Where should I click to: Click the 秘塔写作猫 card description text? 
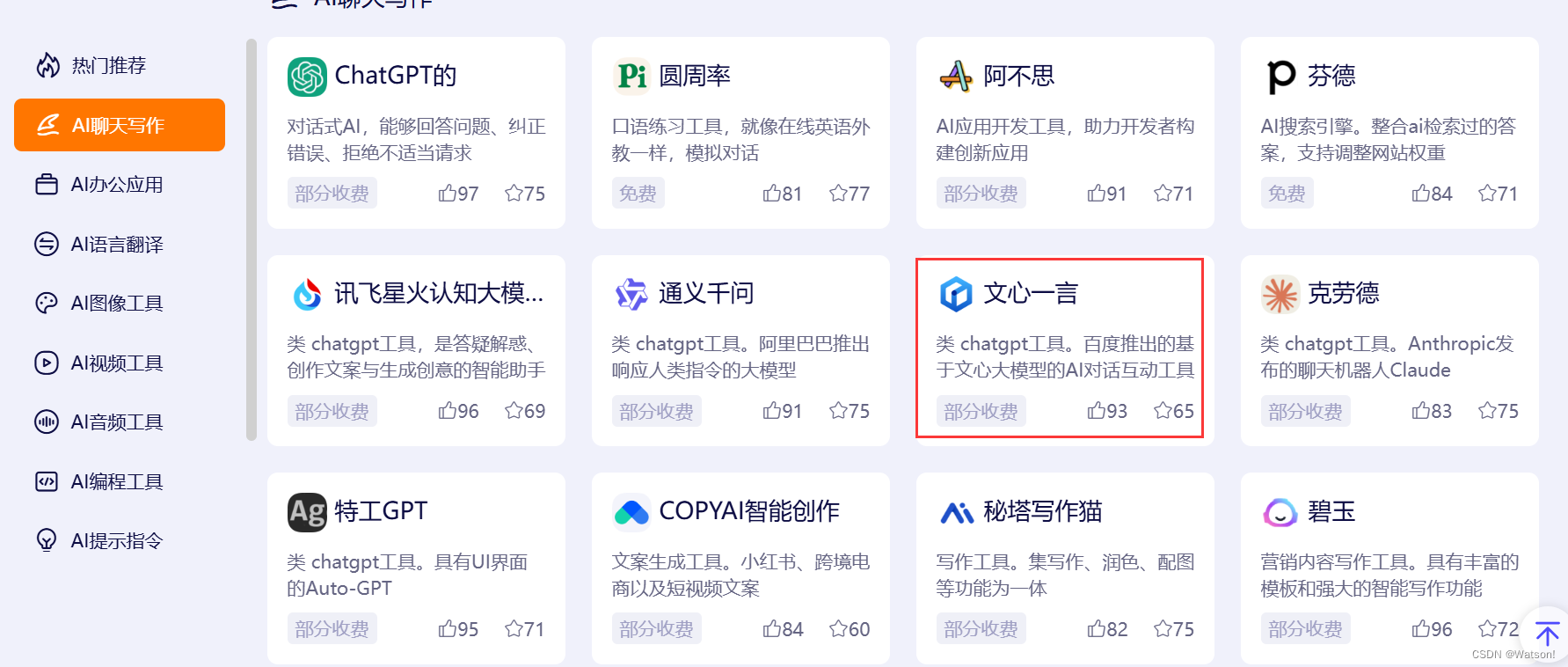1065,575
